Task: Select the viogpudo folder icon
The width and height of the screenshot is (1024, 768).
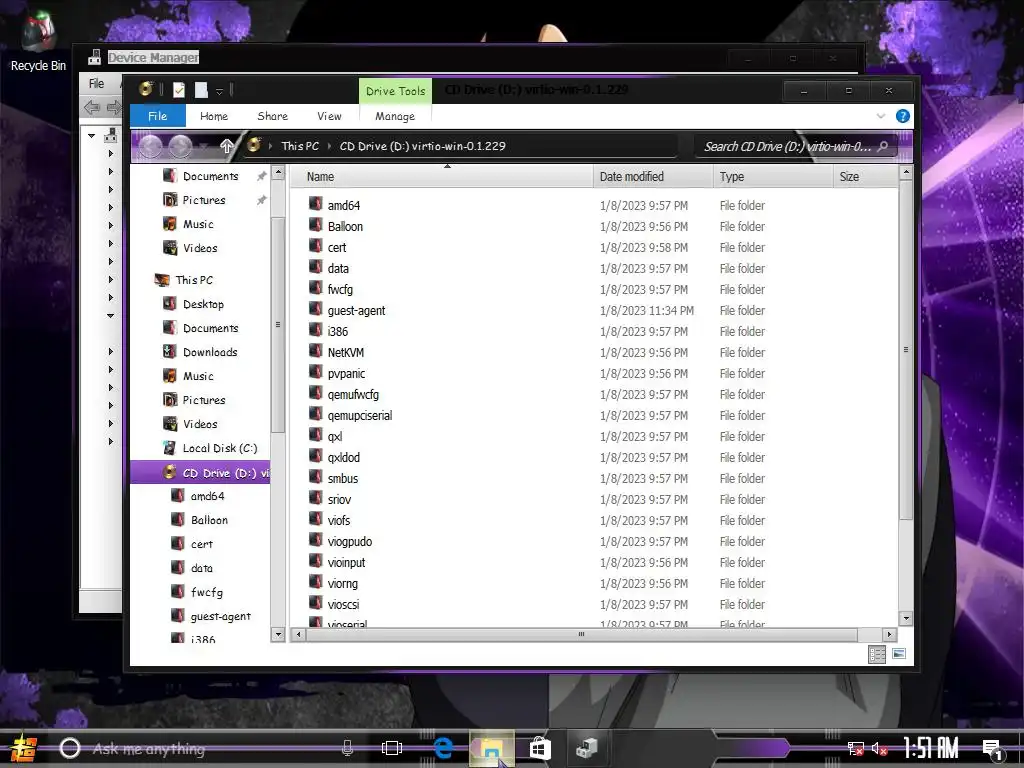Action: coord(315,540)
